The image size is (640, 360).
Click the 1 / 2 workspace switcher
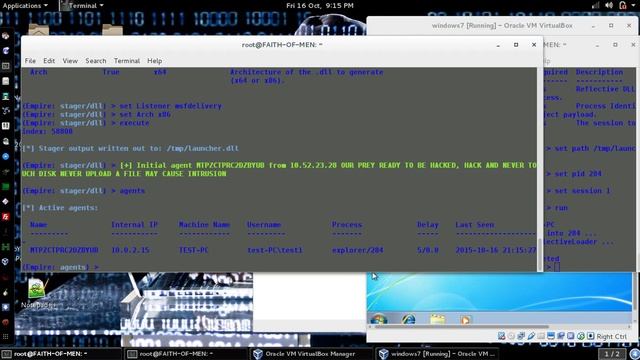pos(611,354)
